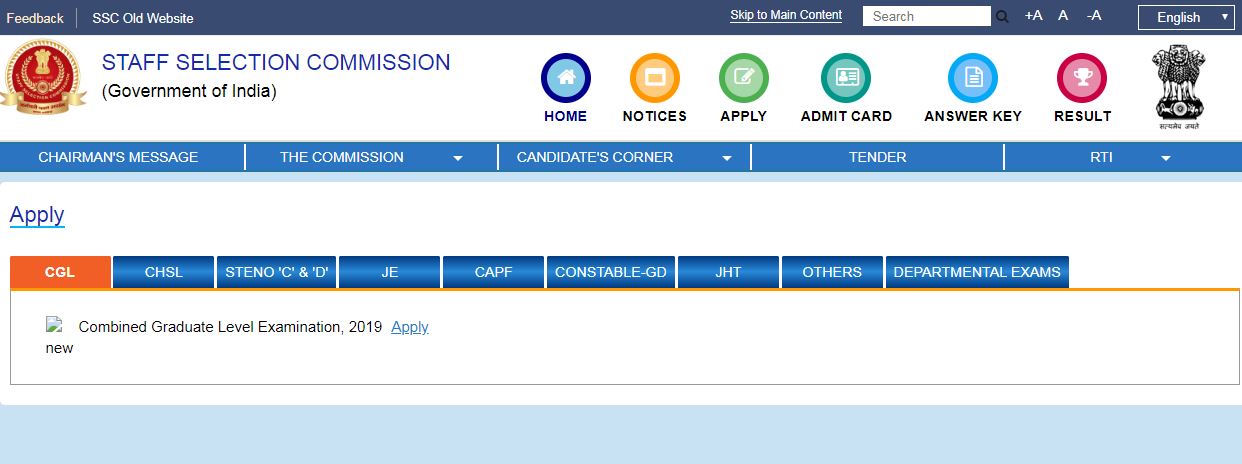1242x464 pixels.
Task: Switch to the JHT tab
Action: point(728,272)
